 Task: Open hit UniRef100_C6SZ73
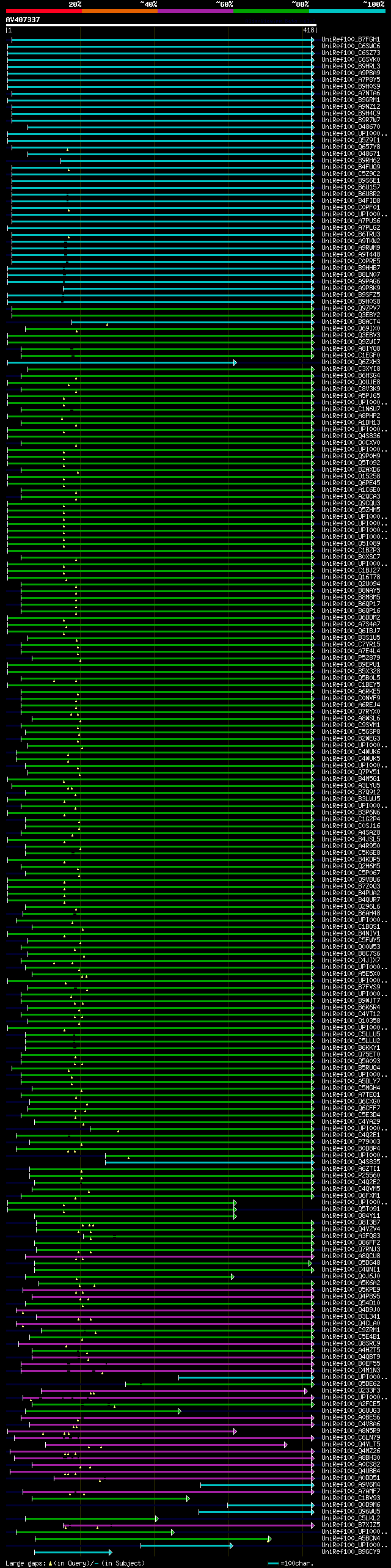[x=351, y=53]
